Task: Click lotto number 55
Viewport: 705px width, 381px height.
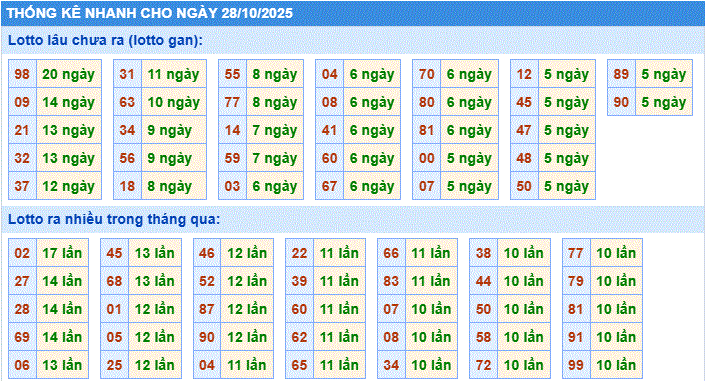Action: point(232,74)
